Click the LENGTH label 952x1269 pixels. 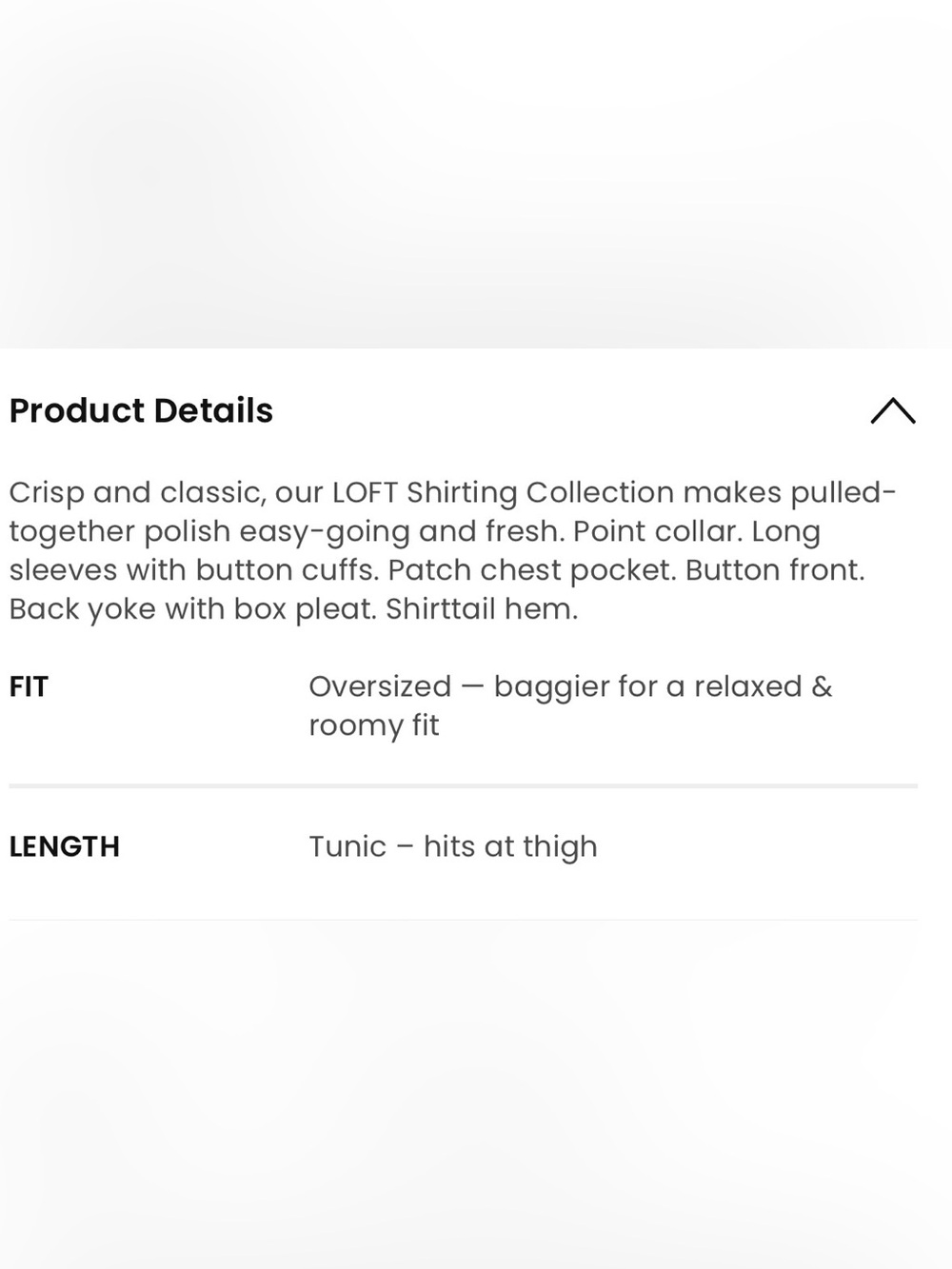(65, 846)
